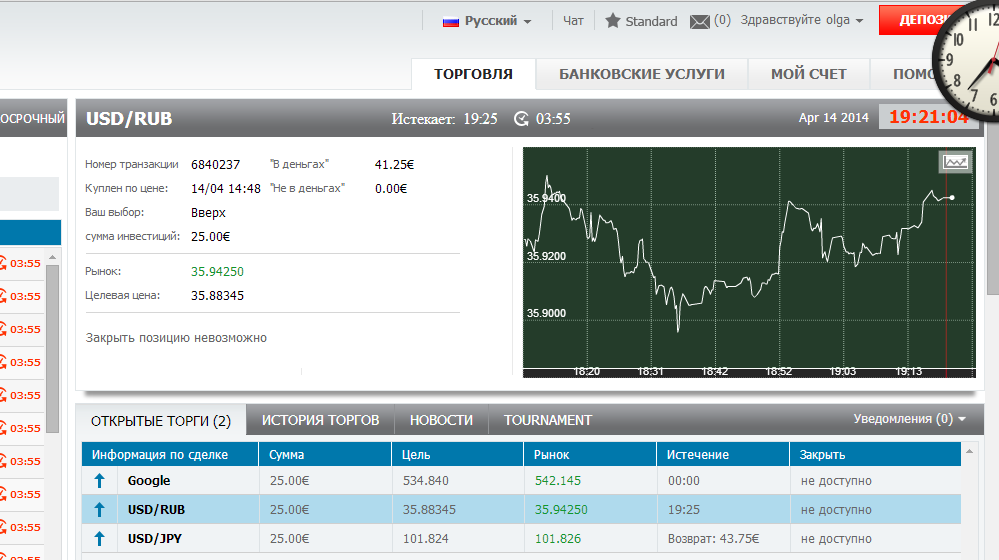Open the Русский language dropdown
Image resolution: width=999 pixels, height=560 pixels.
pos(497,21)
